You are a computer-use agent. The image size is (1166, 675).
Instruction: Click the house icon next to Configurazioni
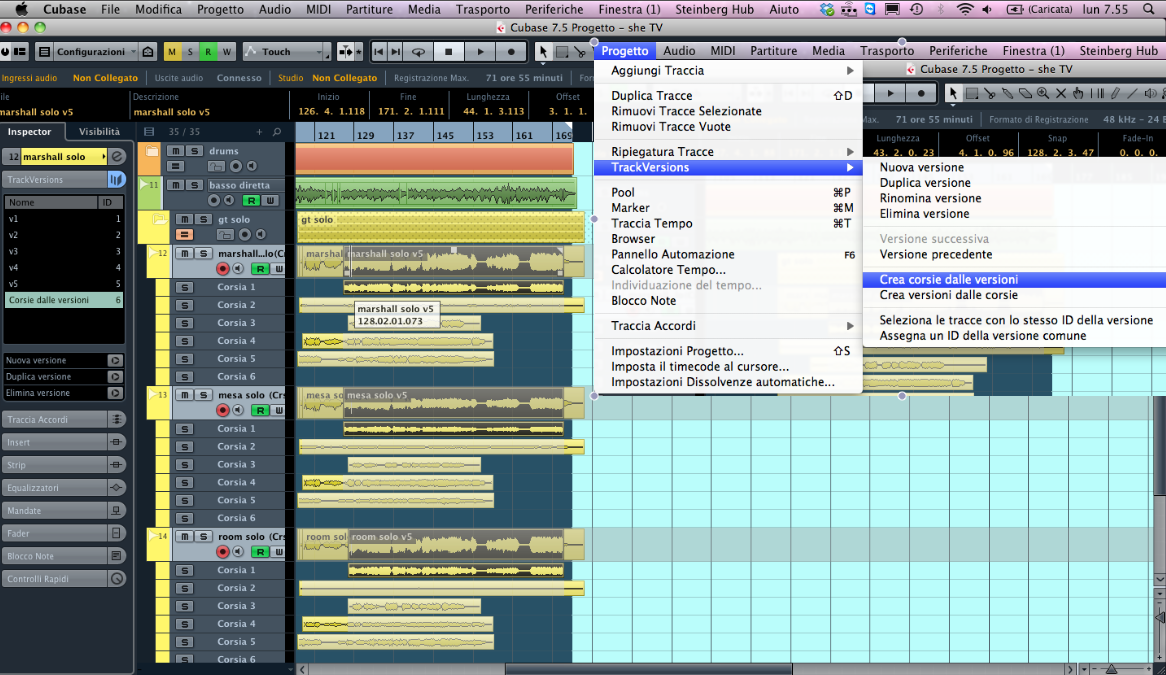148,51
